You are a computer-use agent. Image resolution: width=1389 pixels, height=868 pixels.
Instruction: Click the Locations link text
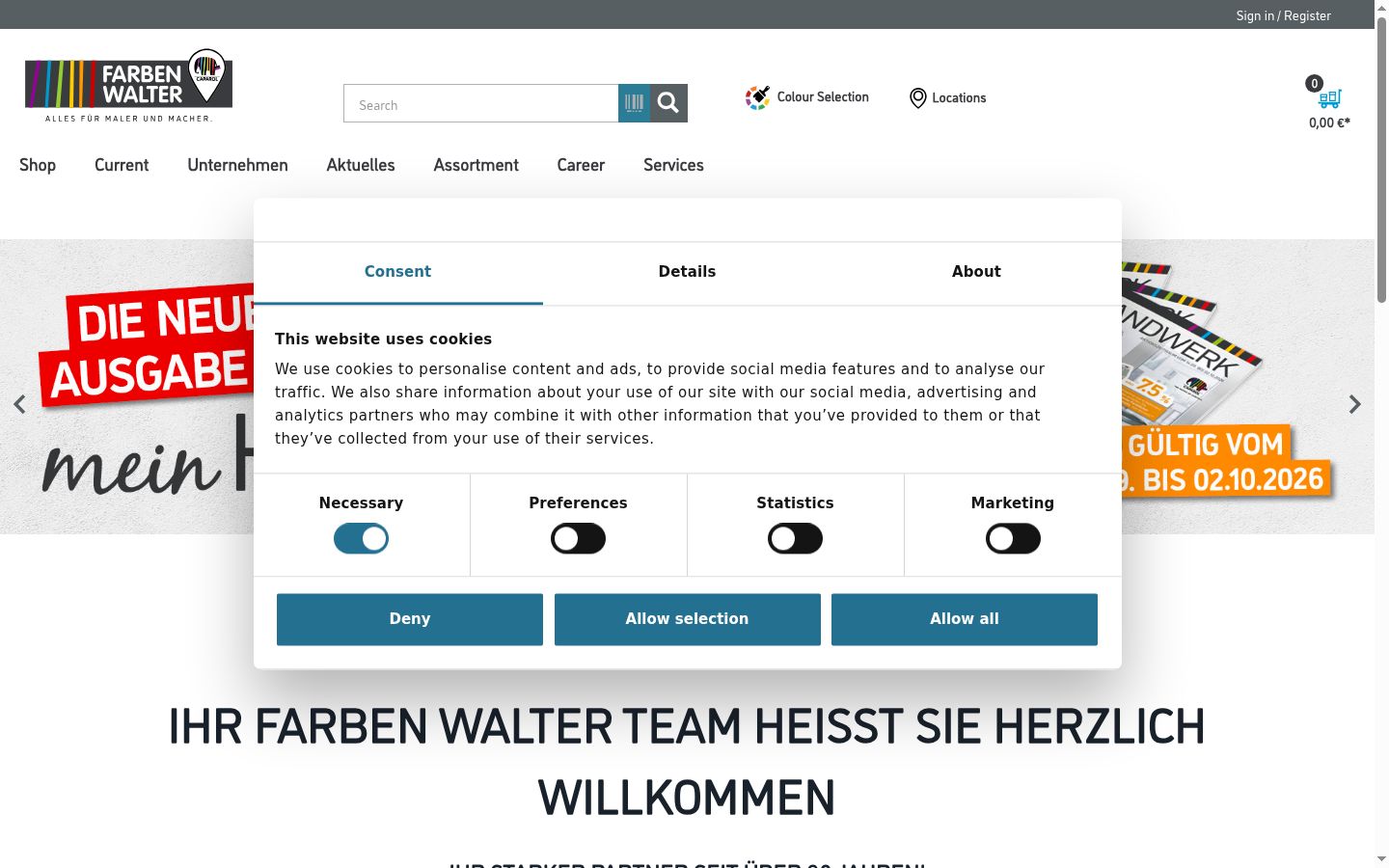(x=959, y=98)
